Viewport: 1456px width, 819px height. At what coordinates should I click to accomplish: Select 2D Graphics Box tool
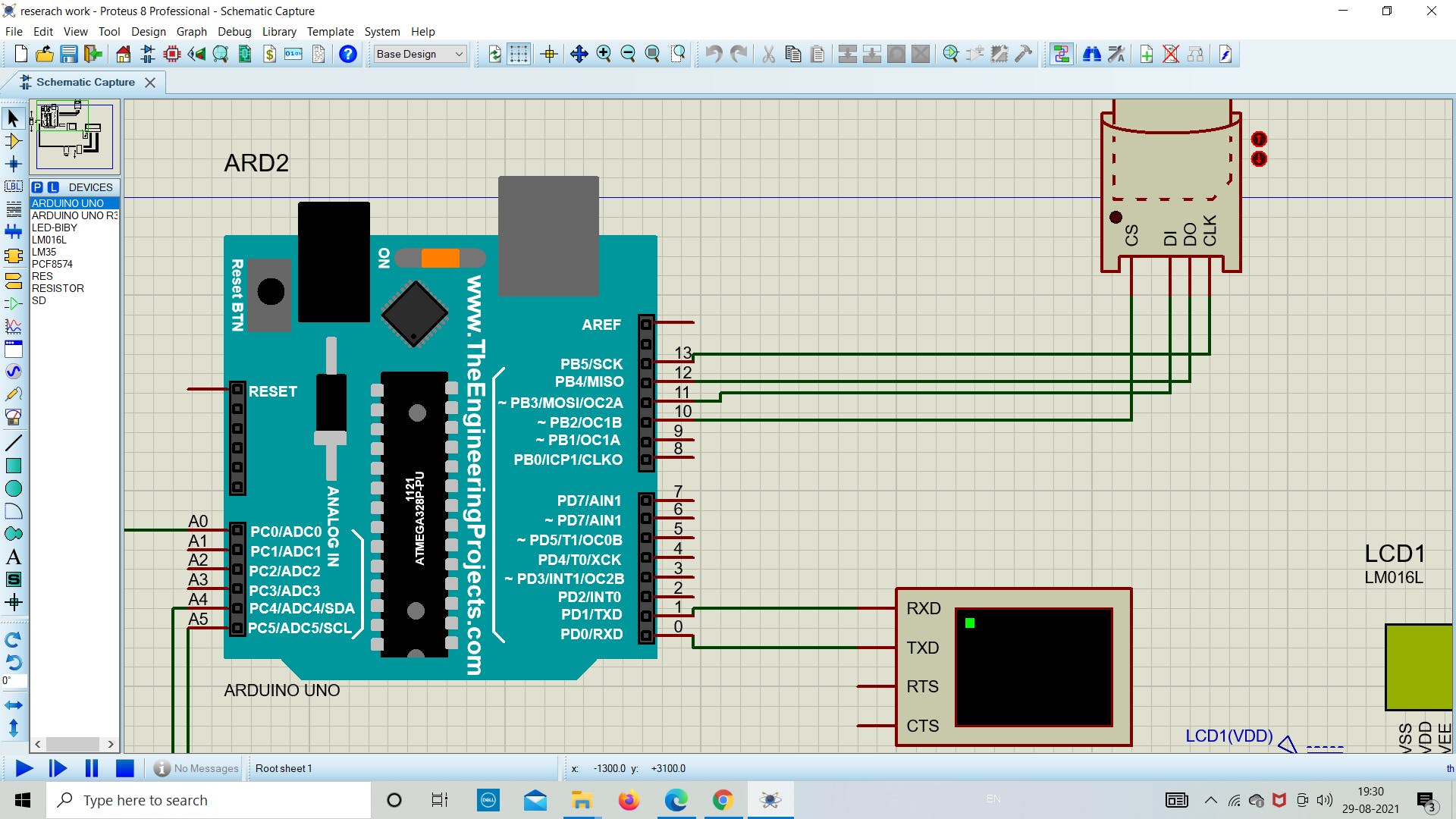[13, 466]
